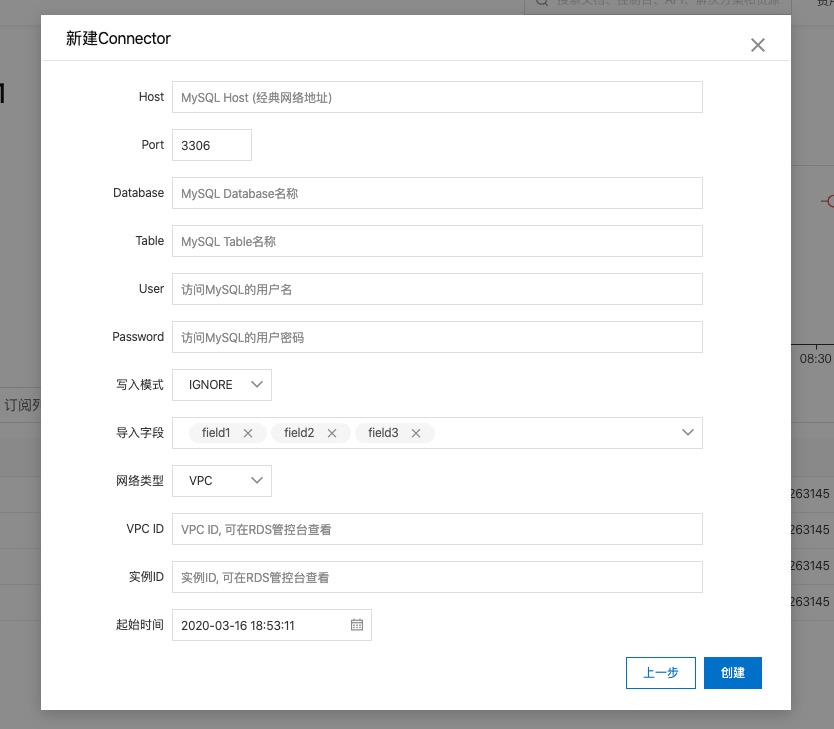Click the Database label
Viewport: 834px width, 729px height.
(x=139, y=192)
